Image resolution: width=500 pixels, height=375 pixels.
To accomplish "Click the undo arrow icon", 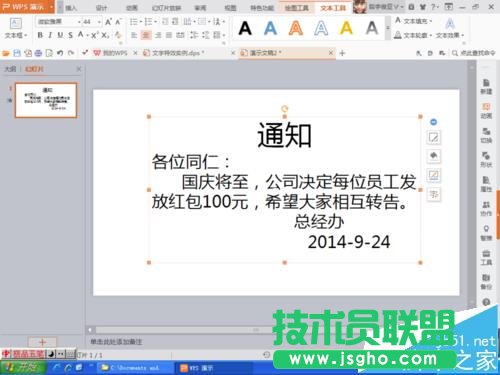I will (60, 53).
